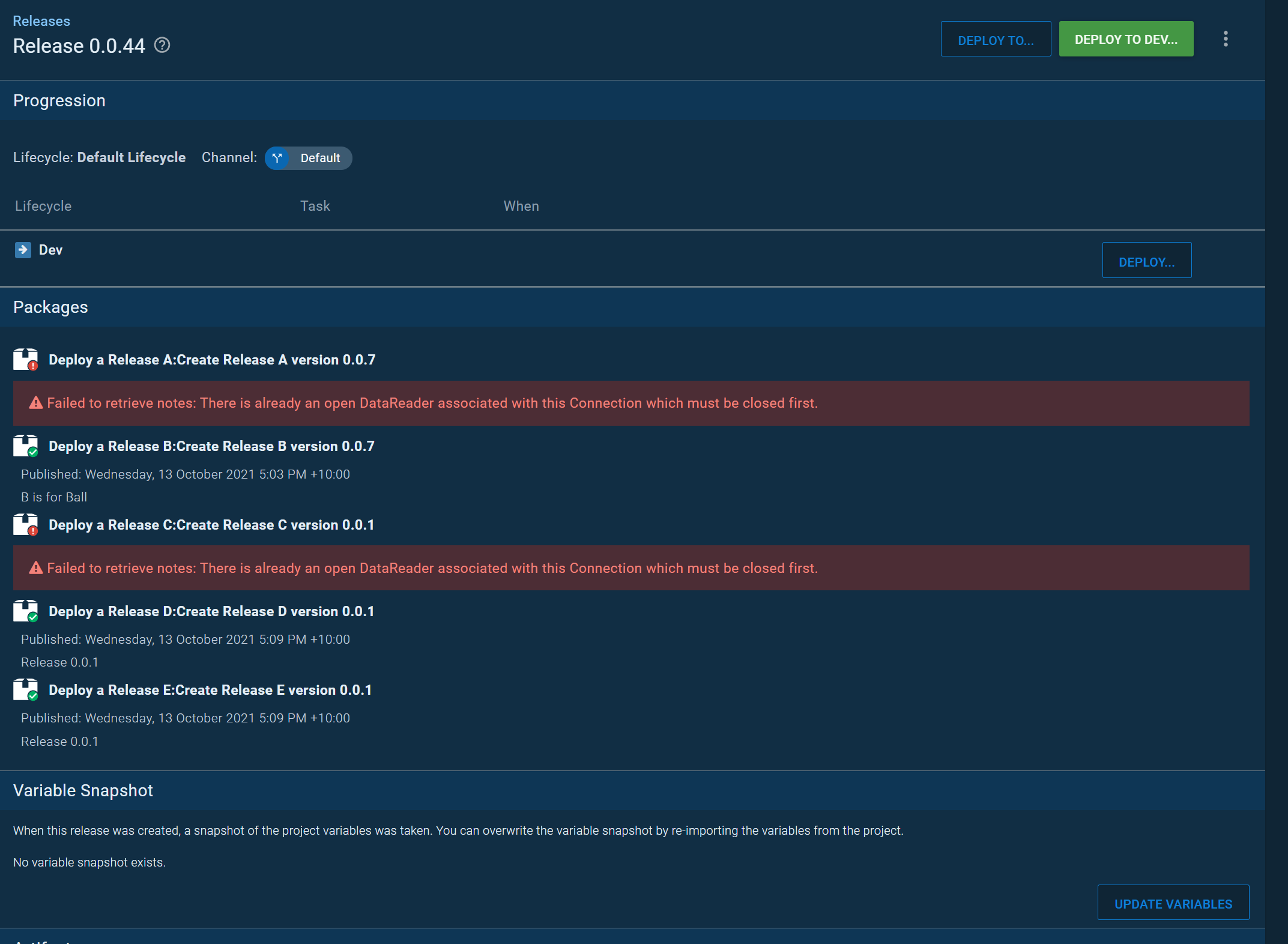Open Deploy a Release D version 0.0.1
Image resolution: width=1288 pixels, height=944 pixels.
coord(211,611)
